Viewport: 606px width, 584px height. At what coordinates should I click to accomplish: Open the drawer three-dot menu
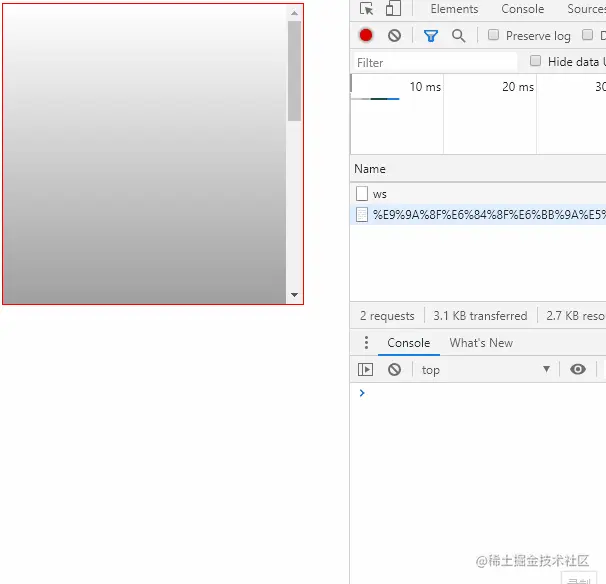pyautogui.click(x=366, y=342)
